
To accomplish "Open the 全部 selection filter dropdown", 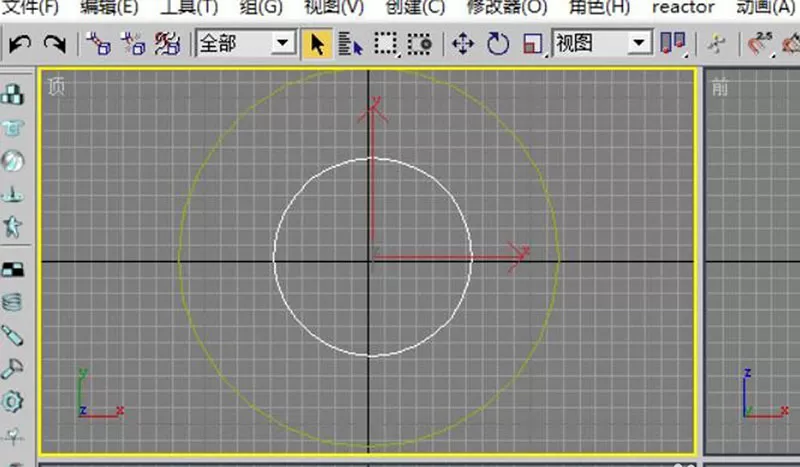I will pos(282,43).
